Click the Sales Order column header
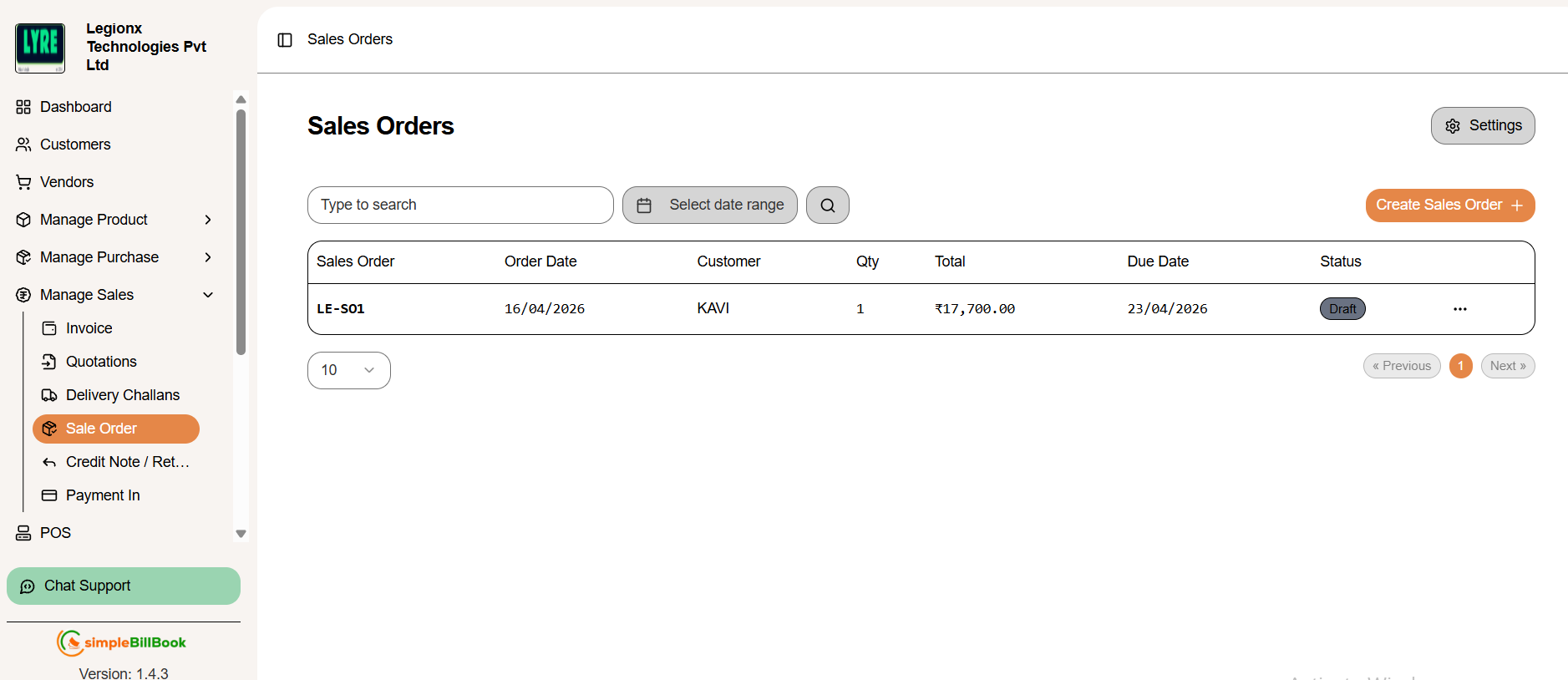Image resolution: width=1568 pixels, height=680 pixels. tap(356, 261)
